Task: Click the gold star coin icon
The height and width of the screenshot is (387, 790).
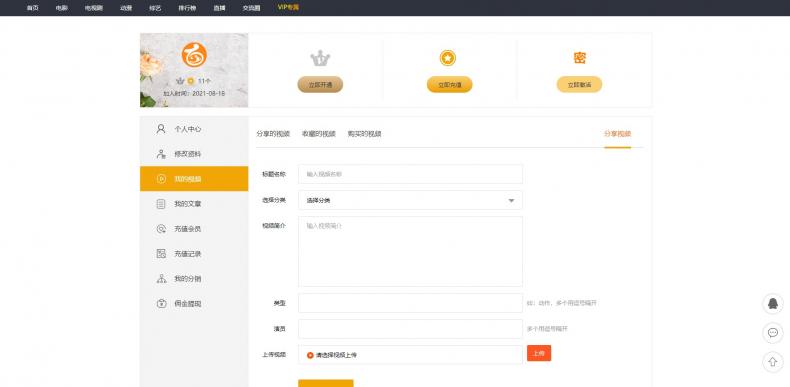Action: (447, 58)
